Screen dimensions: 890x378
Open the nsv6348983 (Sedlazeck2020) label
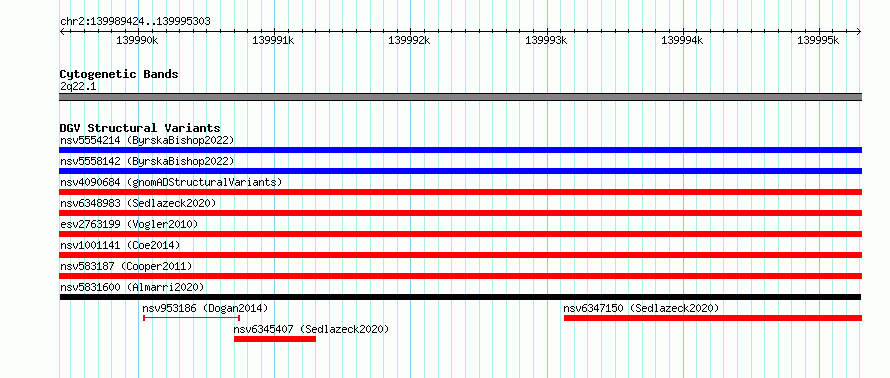[138, 203]
